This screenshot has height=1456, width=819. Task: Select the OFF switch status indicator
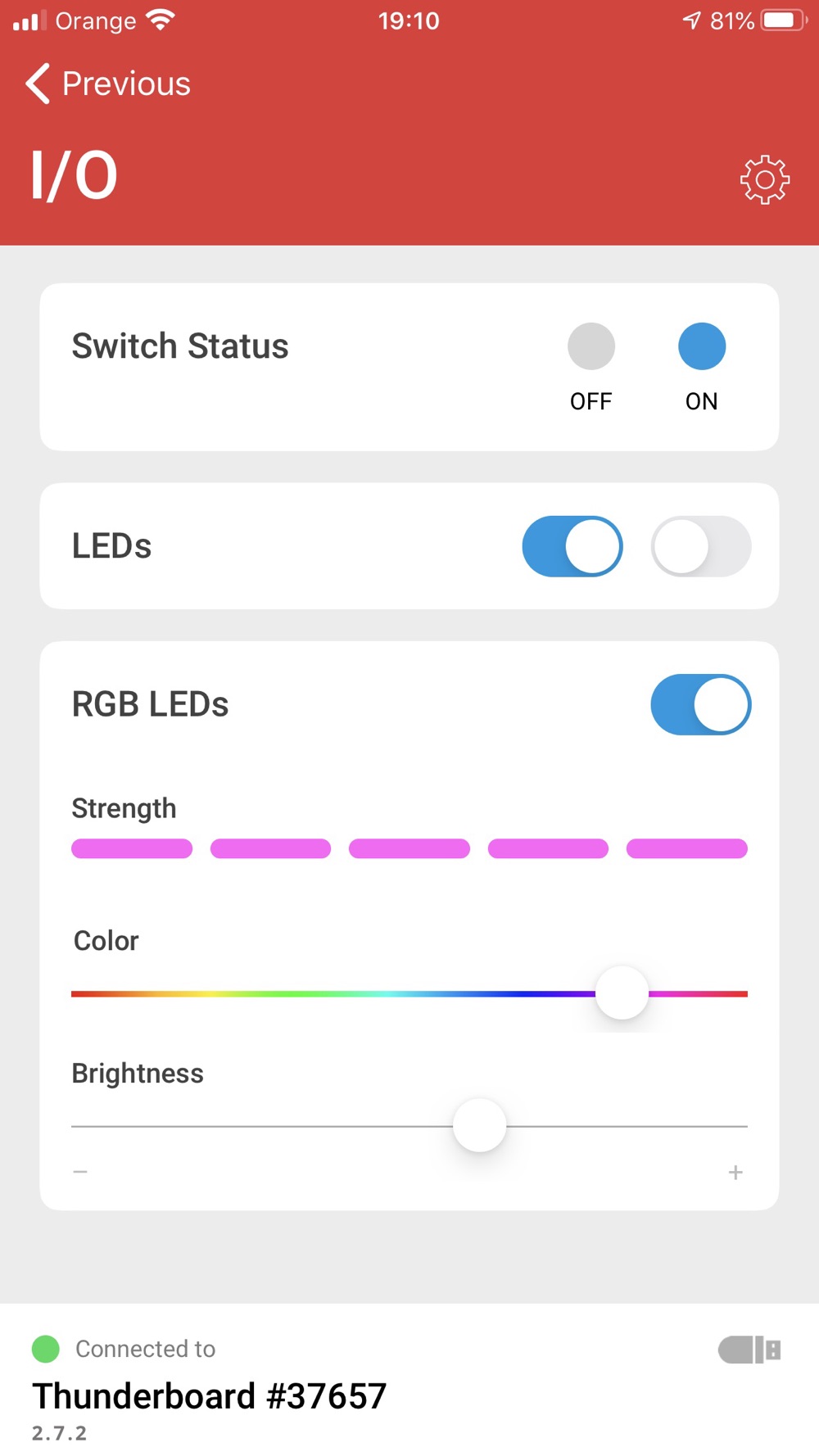pos(591,346)
